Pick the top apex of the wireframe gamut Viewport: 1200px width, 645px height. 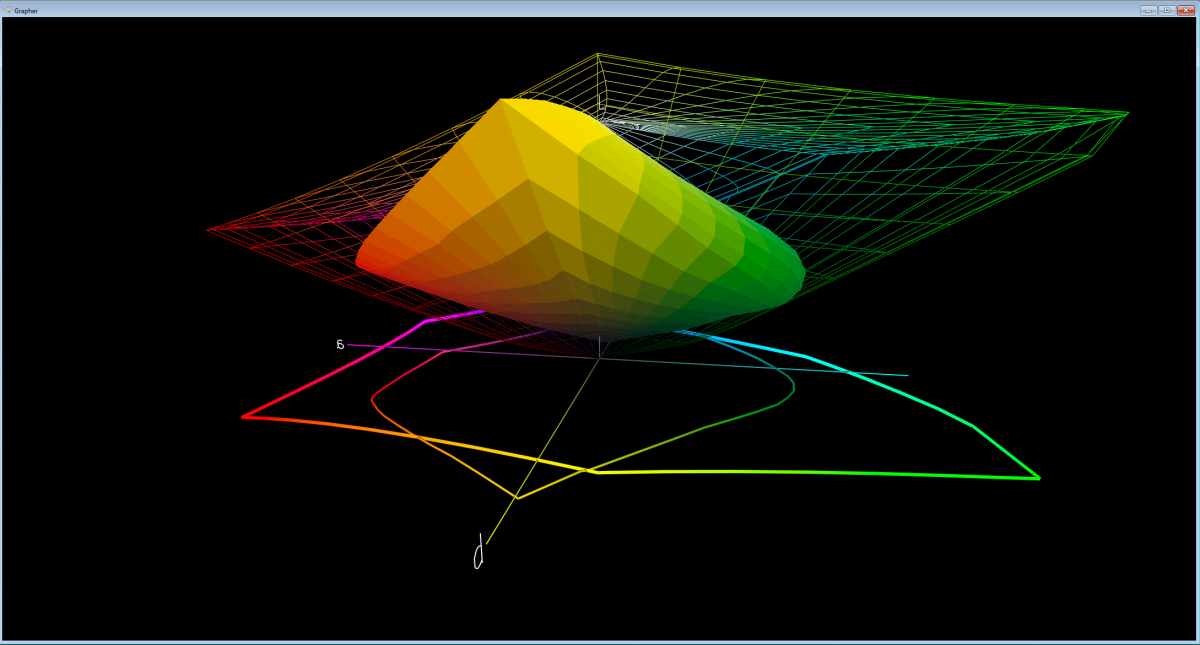[597, 54]
